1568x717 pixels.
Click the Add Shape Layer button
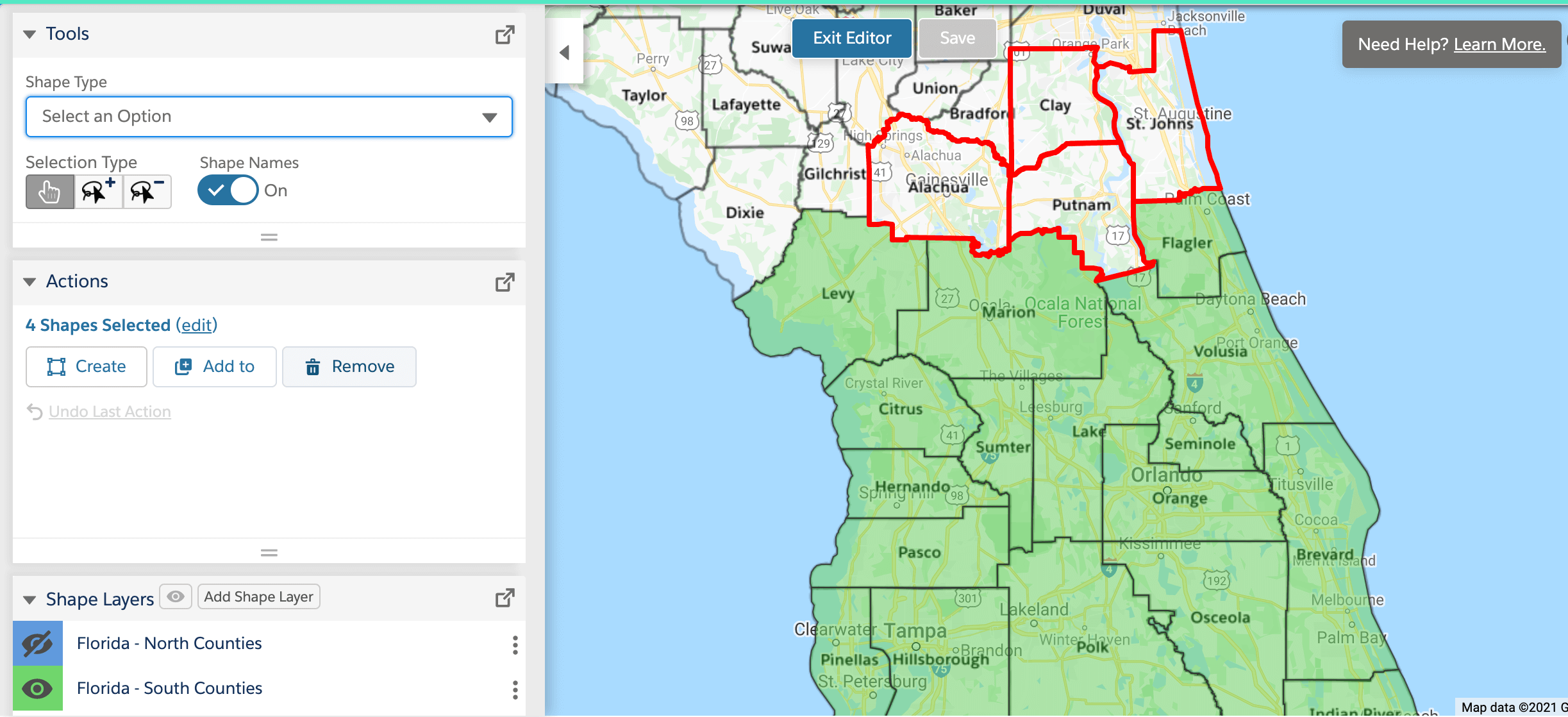[x=258, y=597]
